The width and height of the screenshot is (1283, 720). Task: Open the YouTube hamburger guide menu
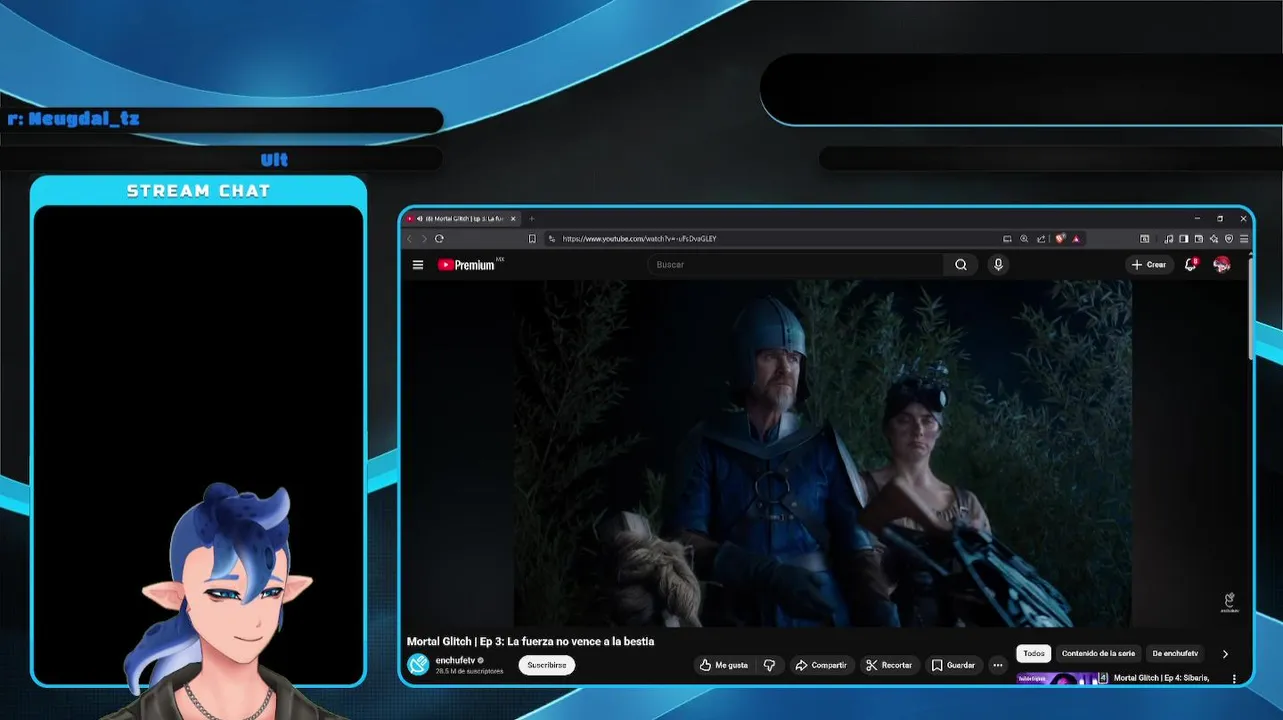pyautogui.click(x=418, y=265)
